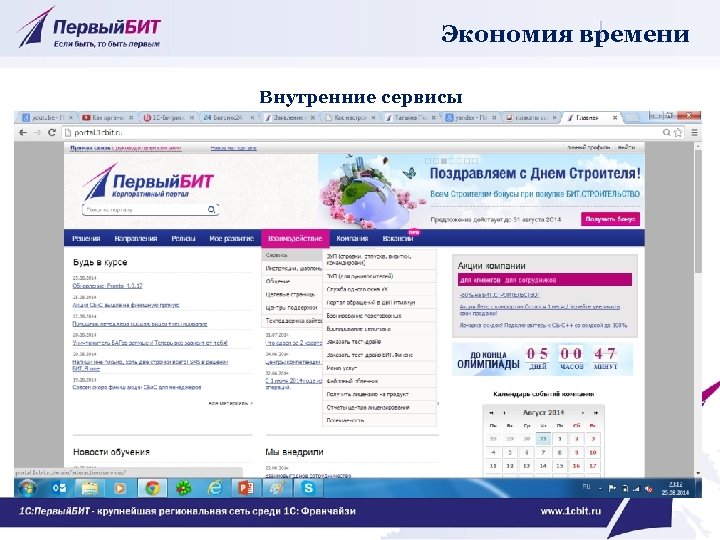The image size is (720, 540).
Task: Select Сервисы in the left submenu
Action: (x=292, y=255)
